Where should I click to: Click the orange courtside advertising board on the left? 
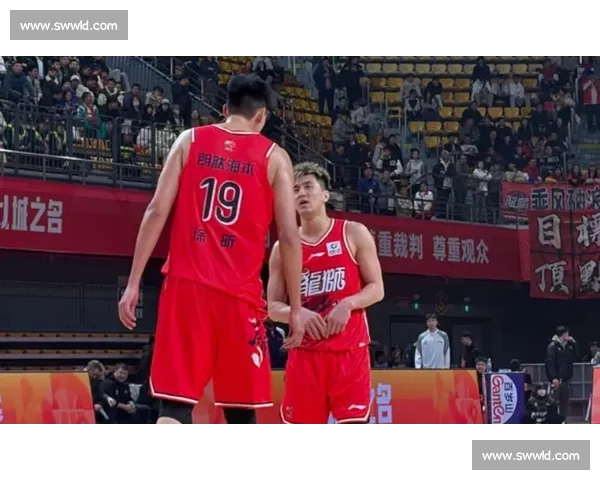(x=45, y=398)
